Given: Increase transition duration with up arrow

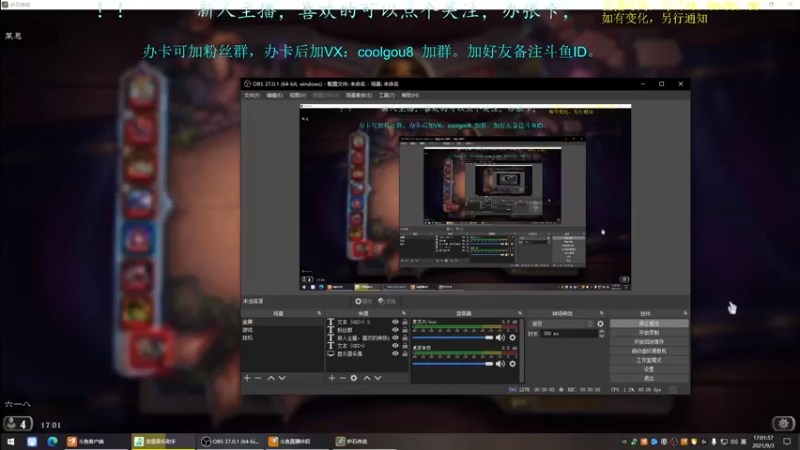Looking at the screenshot, I should (602, 331).
